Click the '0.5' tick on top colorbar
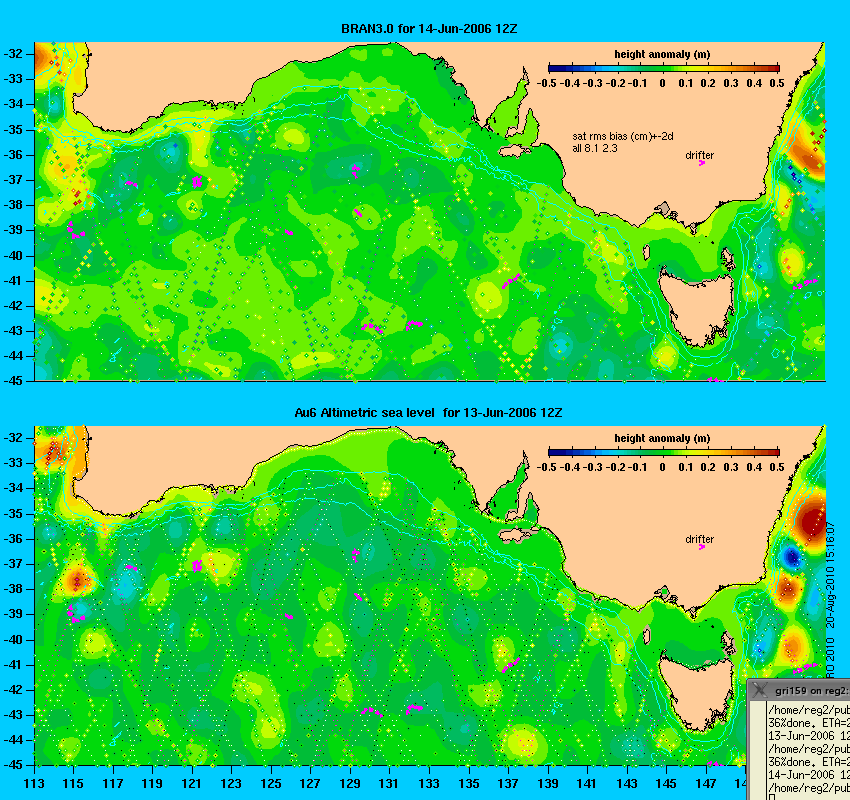850x800 pixels. tap(777, 83)
